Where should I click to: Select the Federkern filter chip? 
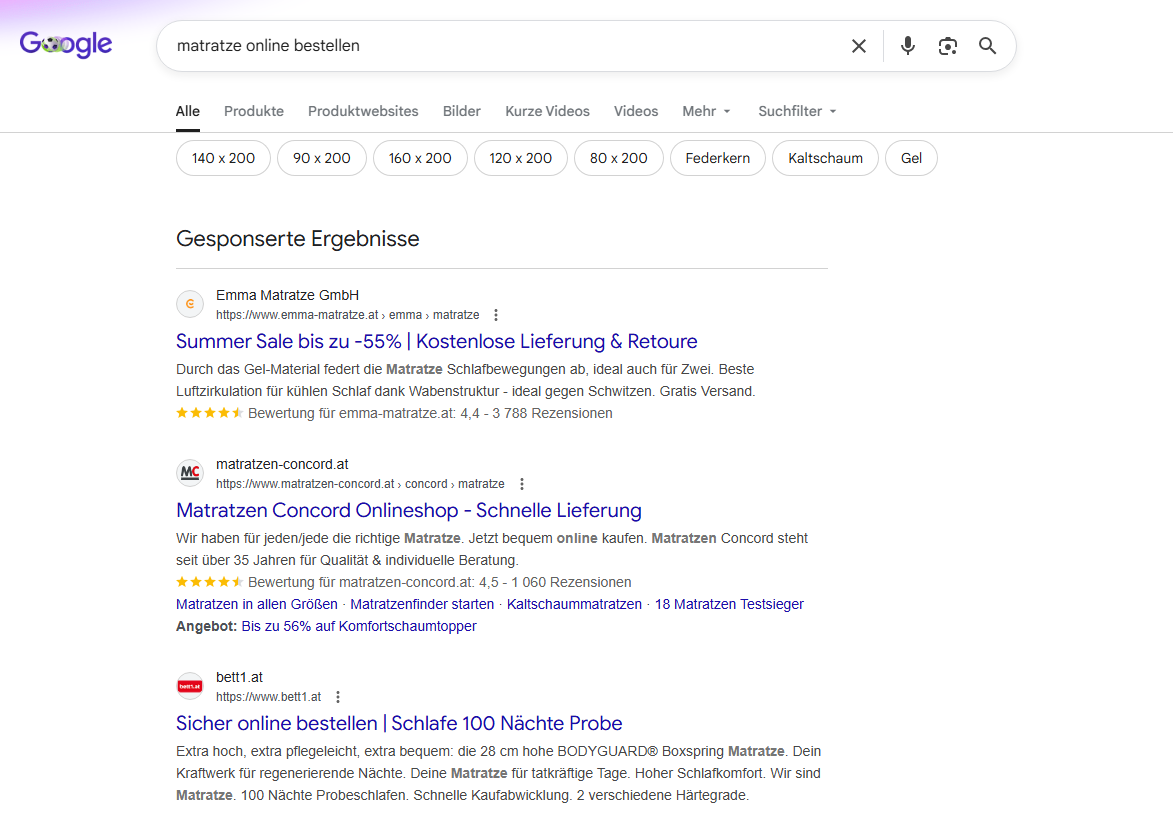(x=717, y=158)
